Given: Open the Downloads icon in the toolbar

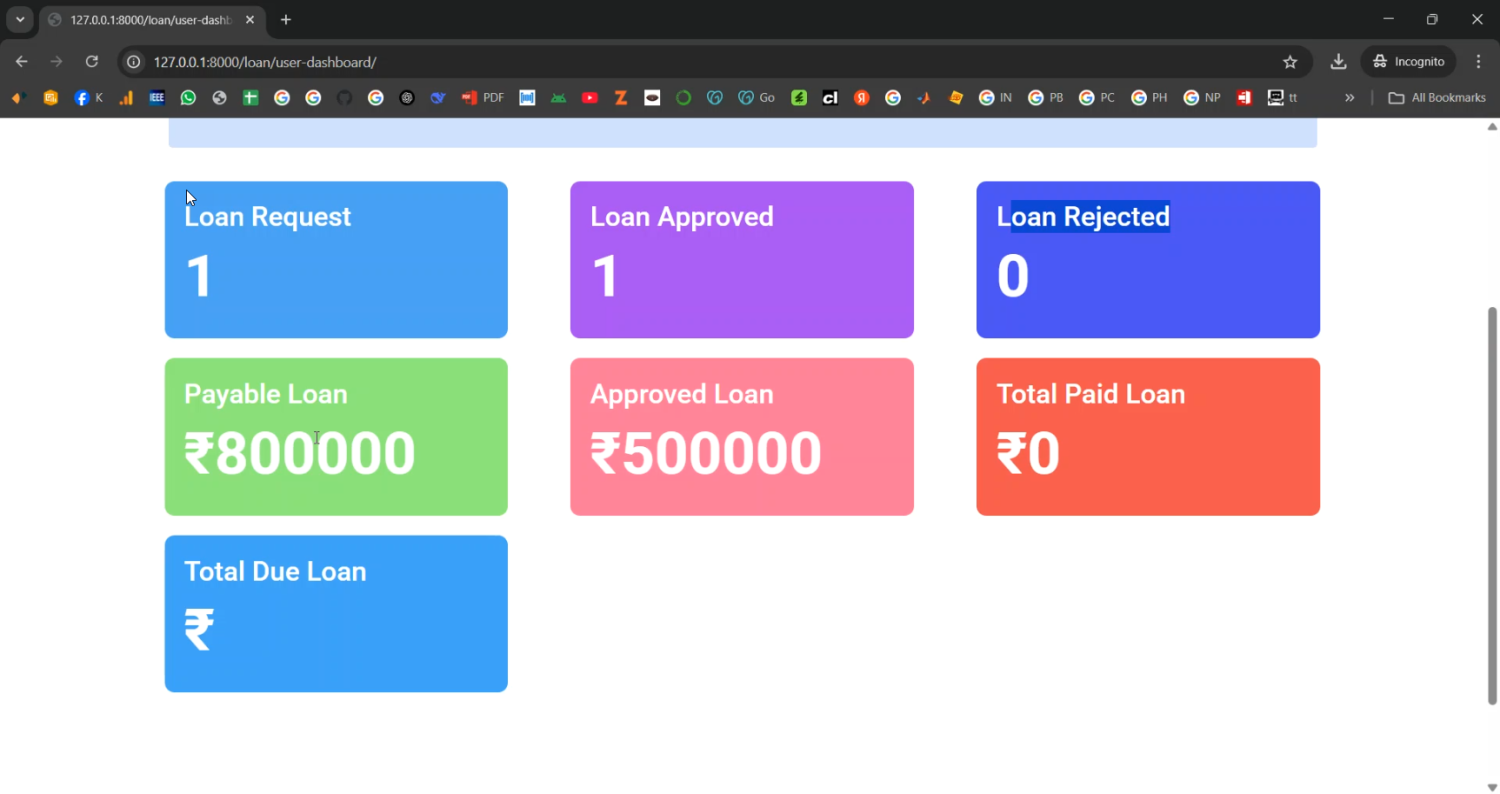Looking at the screenshot, I should (x=1338, y=62).
